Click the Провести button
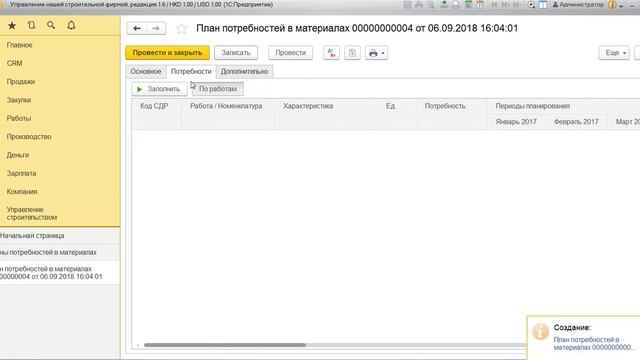The width and height of the screenshot is (640, 360). 291,53
